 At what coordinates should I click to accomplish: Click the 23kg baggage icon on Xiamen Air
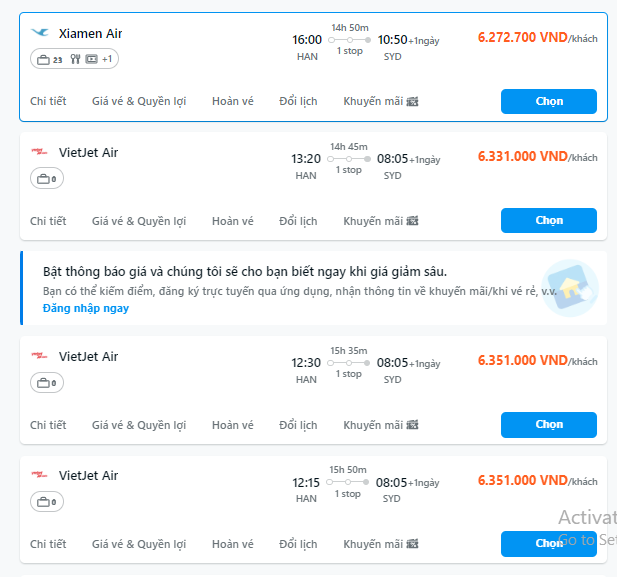50,59
